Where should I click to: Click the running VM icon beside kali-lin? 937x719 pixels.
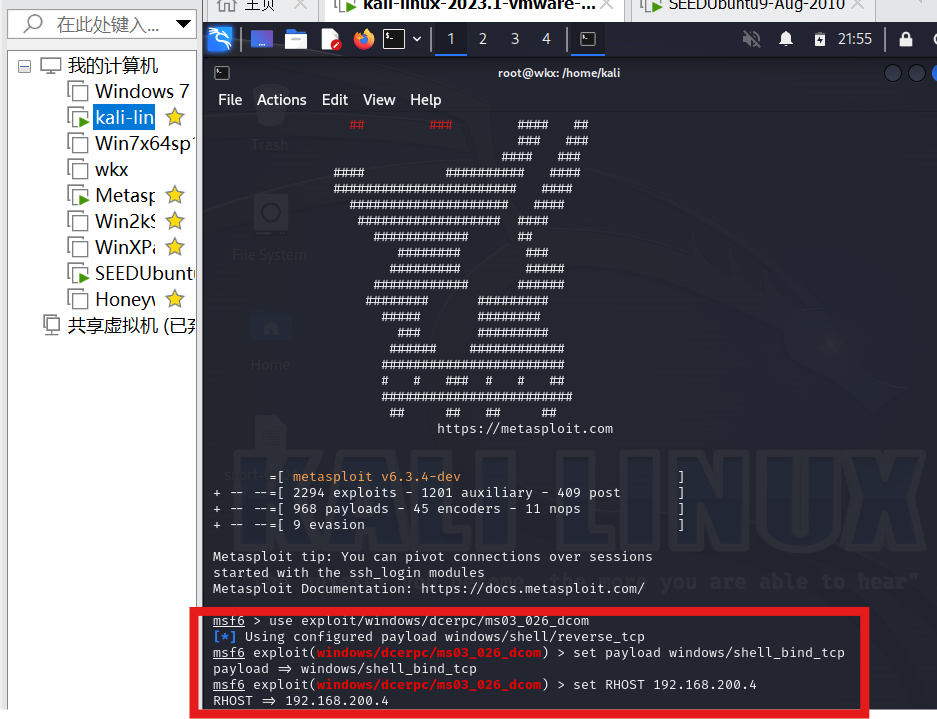tap(78, 118)
